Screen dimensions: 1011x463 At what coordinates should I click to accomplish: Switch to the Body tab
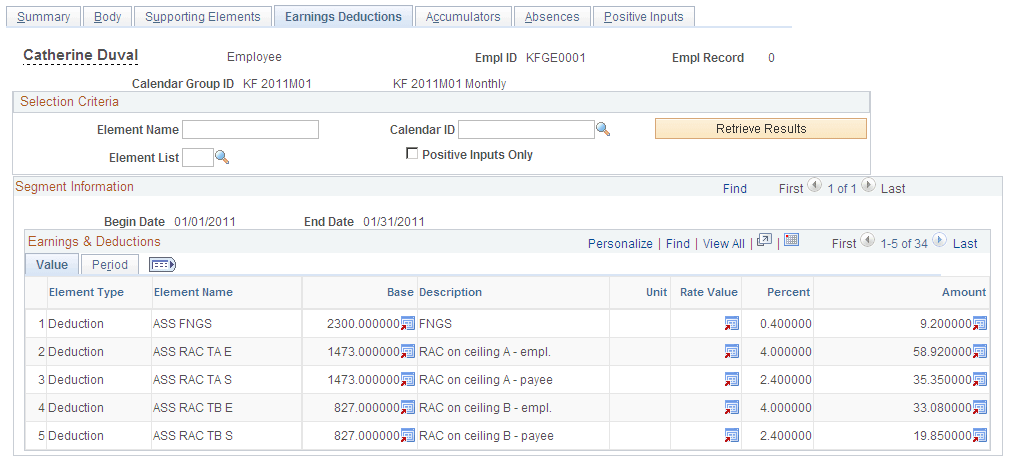[x=108, y=17]
